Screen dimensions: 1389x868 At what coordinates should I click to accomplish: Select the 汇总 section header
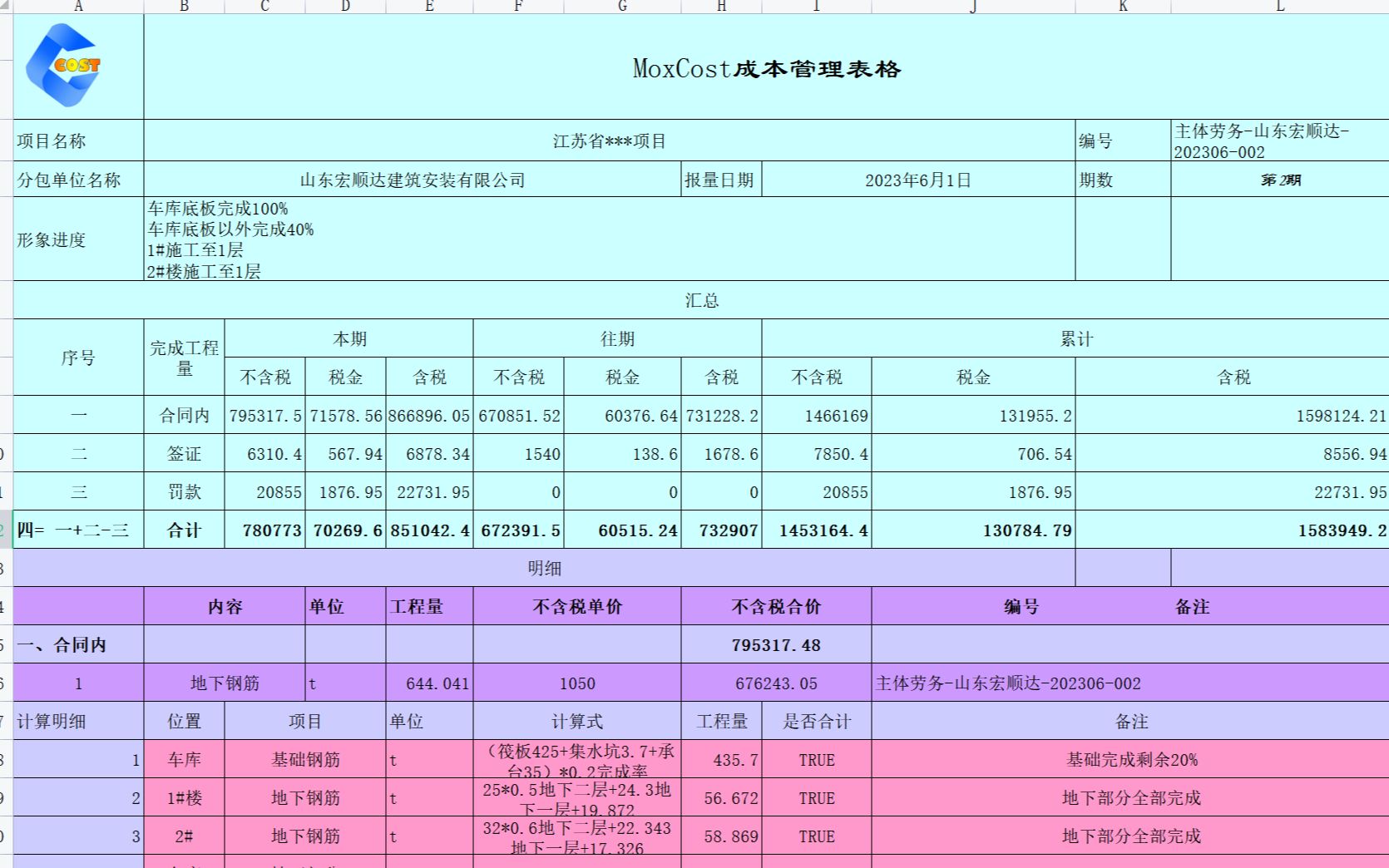point(701,300)
